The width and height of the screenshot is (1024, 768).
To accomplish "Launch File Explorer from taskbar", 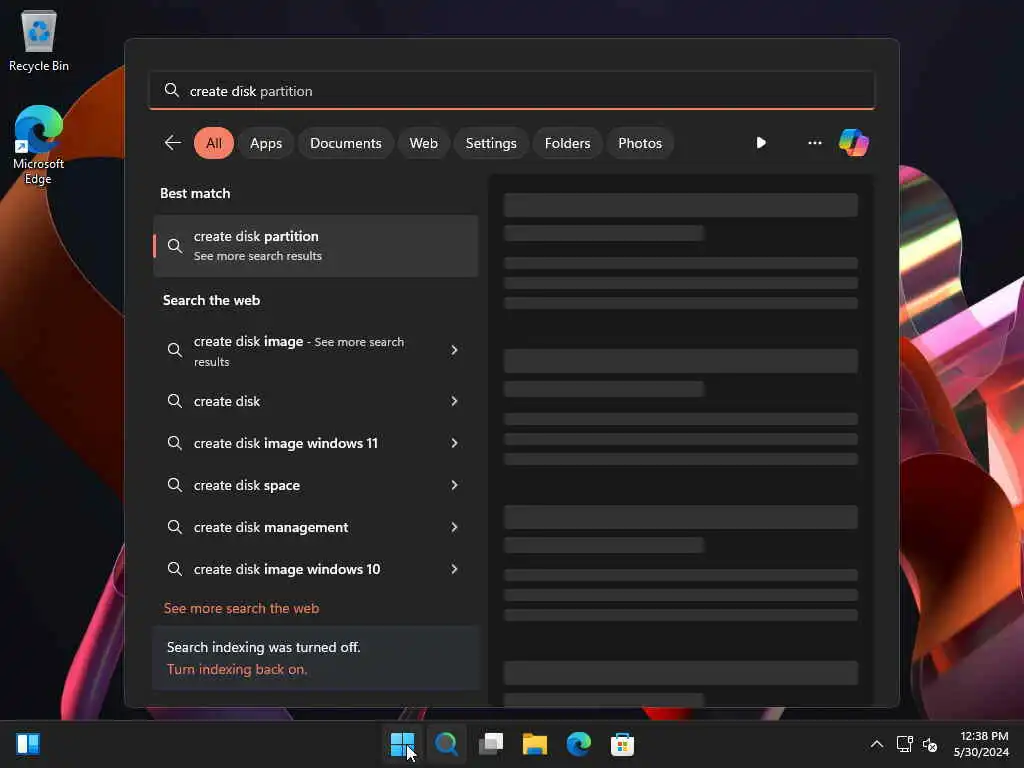I will pyautogui.click(x=535, y=744).
